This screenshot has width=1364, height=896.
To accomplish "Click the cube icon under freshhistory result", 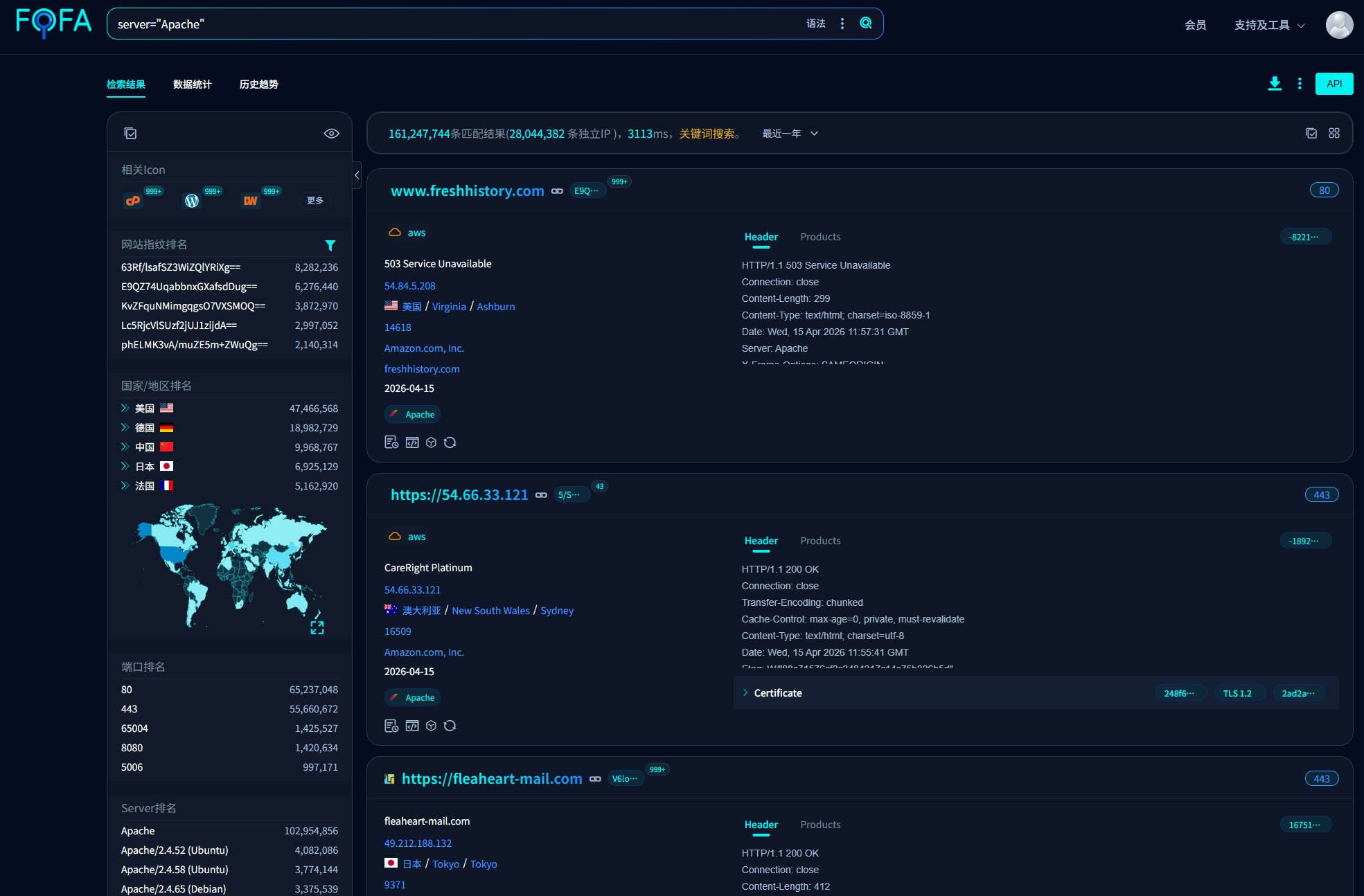I will pos(431,442).
